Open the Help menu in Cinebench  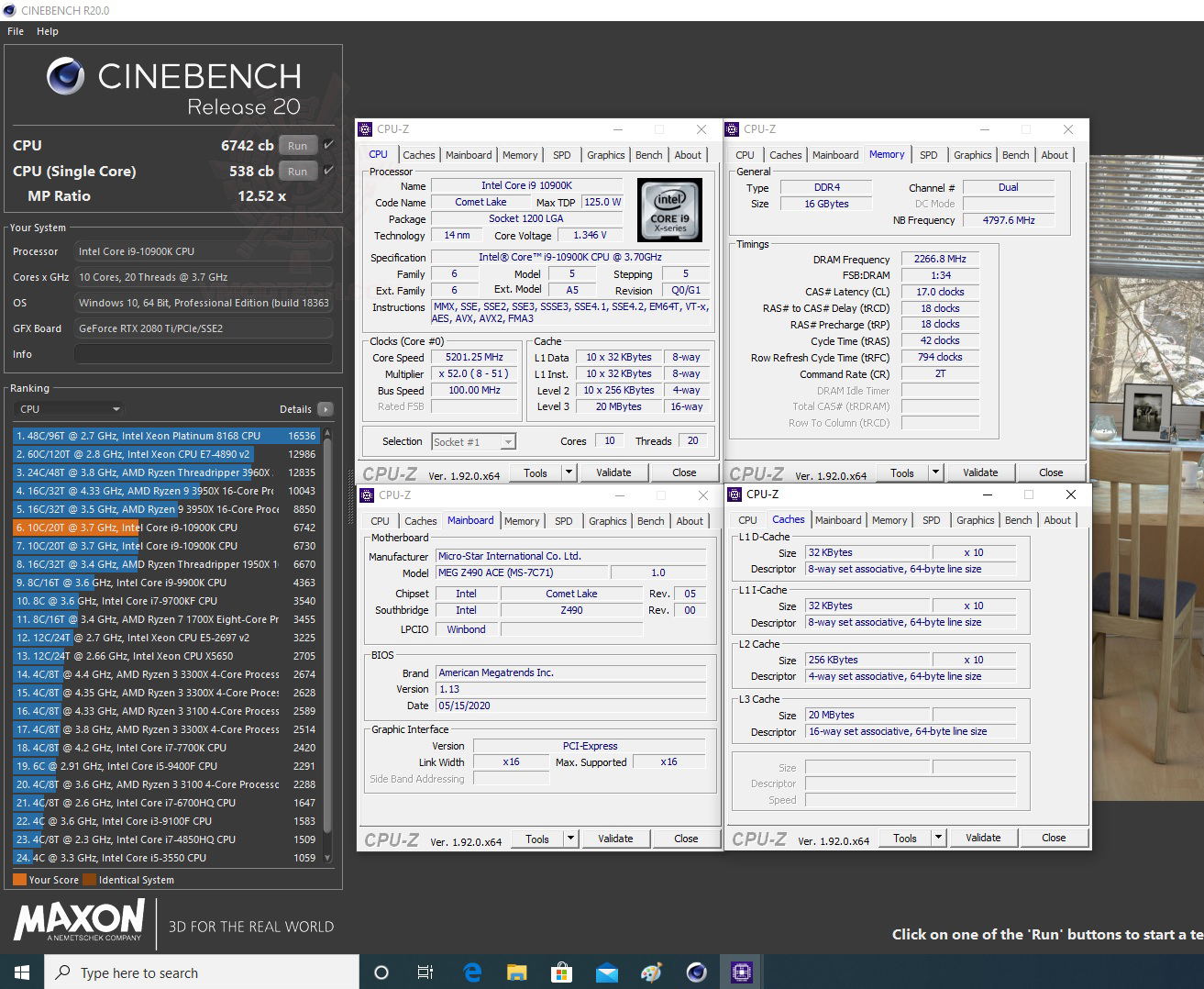coord(47,30)
